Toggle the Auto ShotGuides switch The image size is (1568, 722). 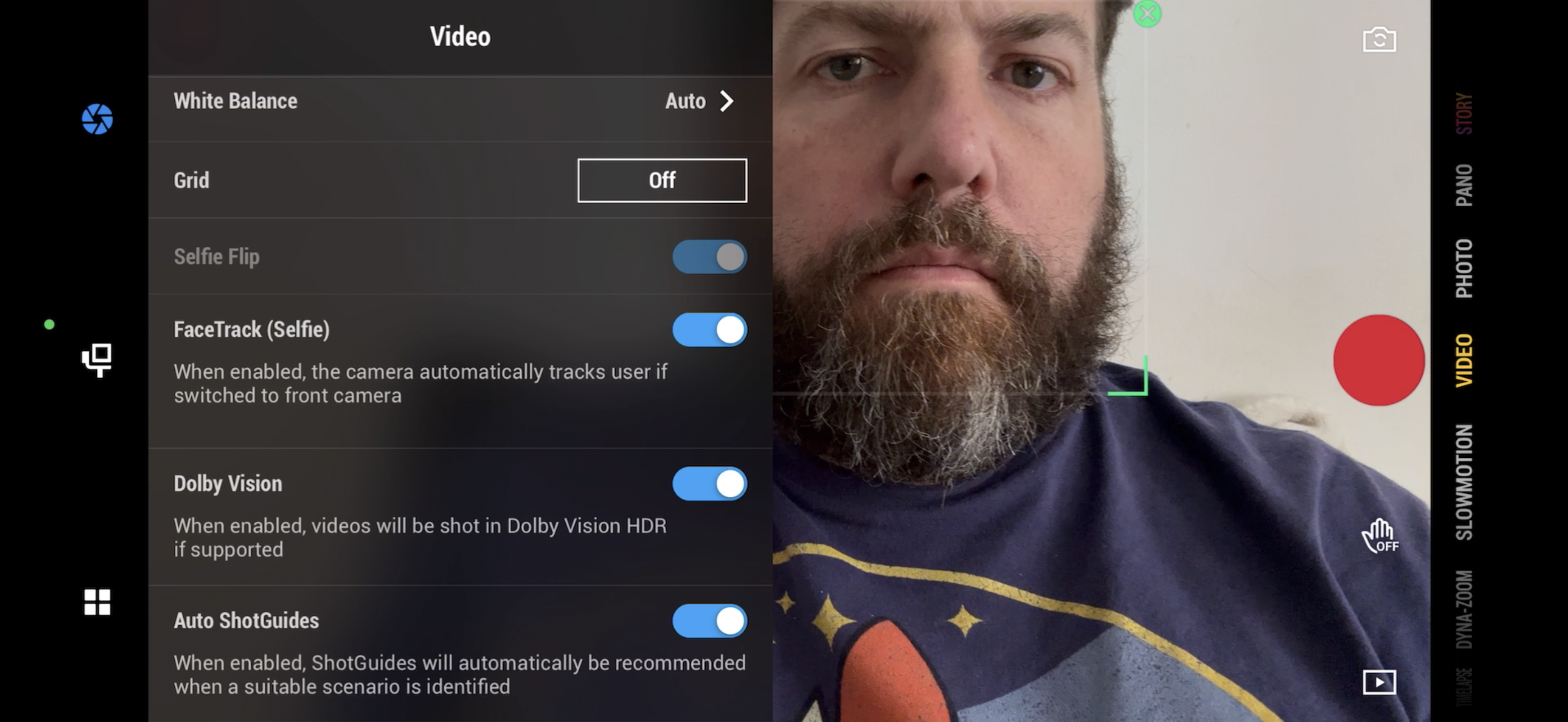(x=711, y=621)
